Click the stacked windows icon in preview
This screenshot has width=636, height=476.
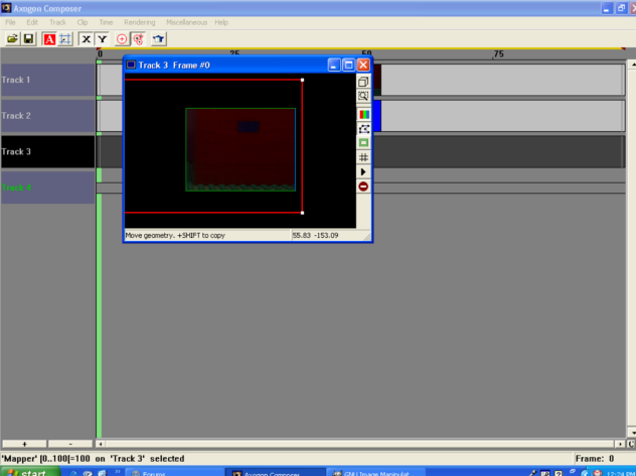click(363, 82)
